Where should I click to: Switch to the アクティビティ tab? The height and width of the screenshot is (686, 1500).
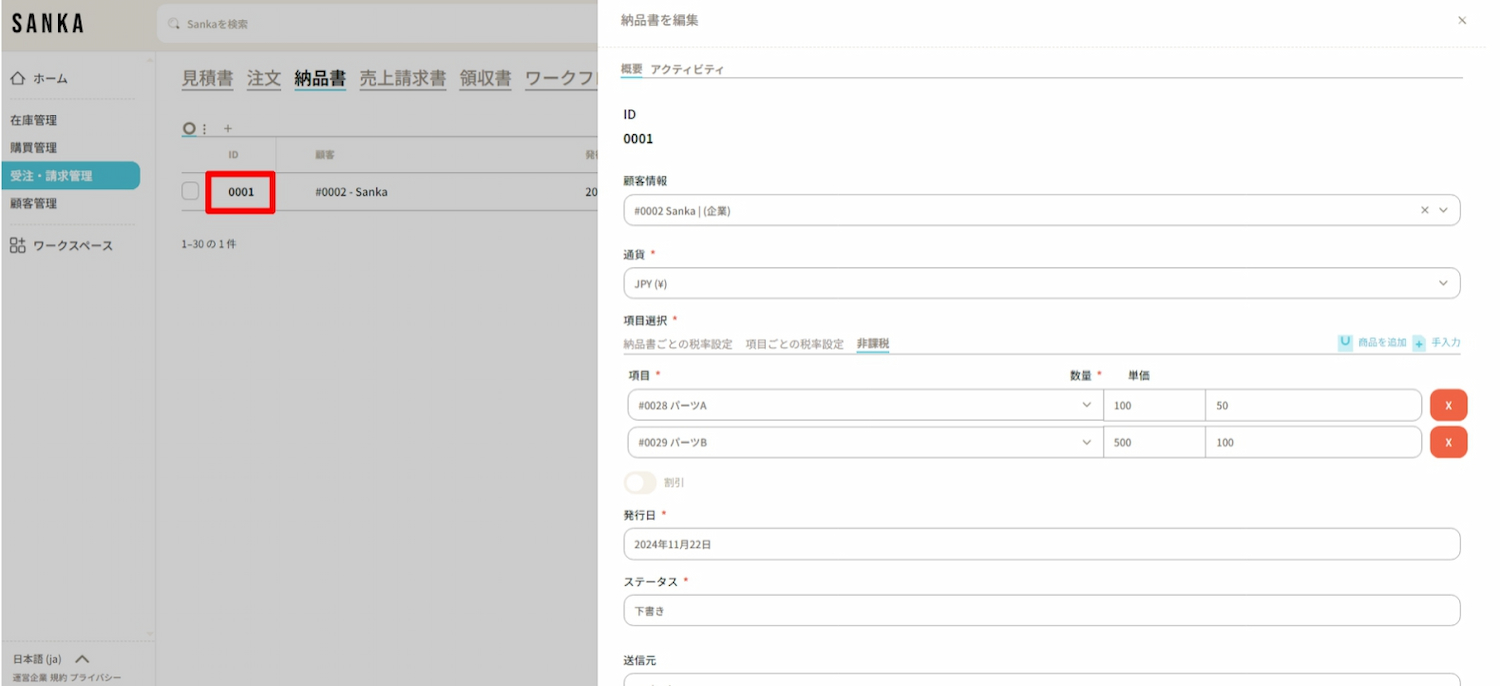[x=687, y=69]
